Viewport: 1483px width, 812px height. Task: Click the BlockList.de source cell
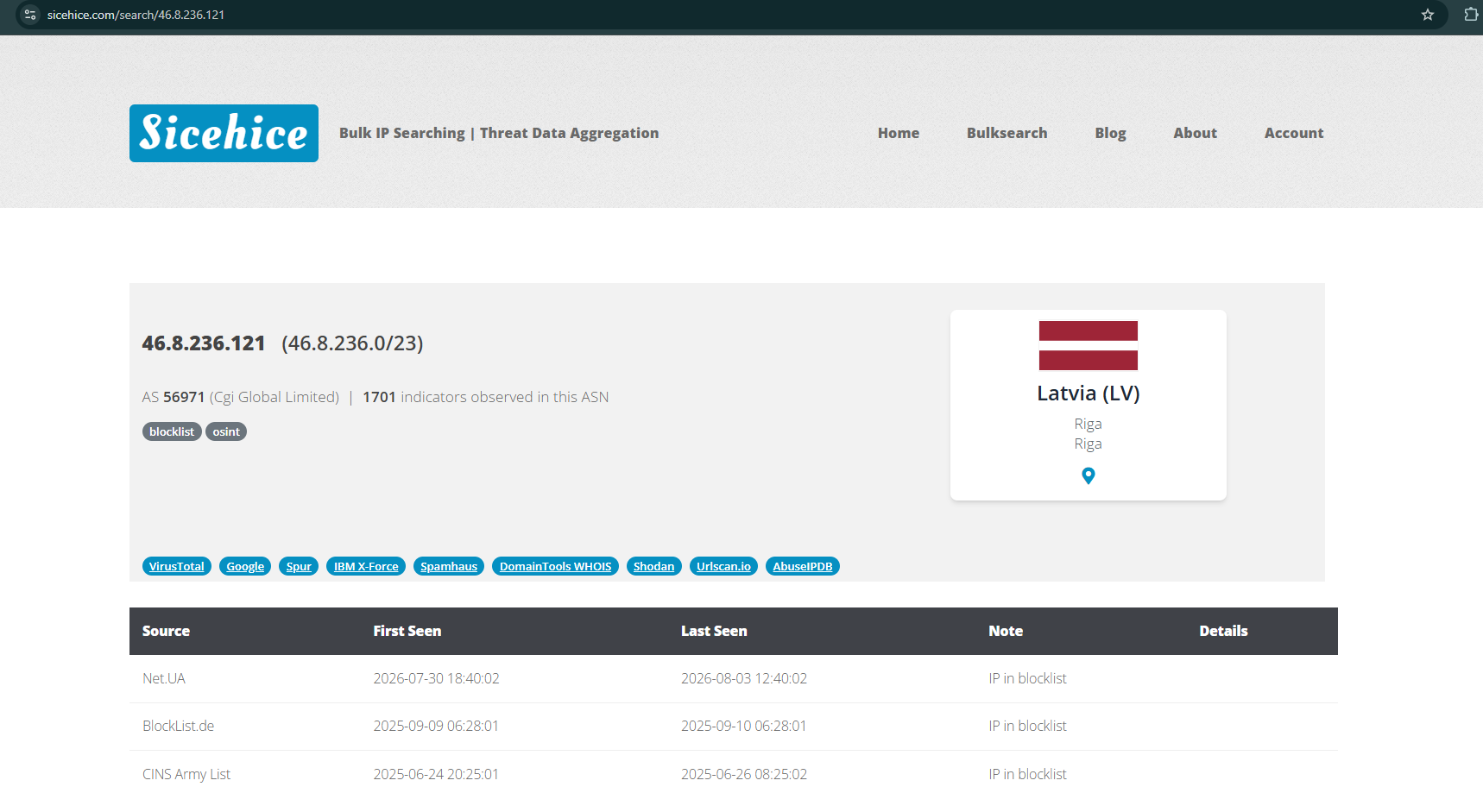pos(178,726)
